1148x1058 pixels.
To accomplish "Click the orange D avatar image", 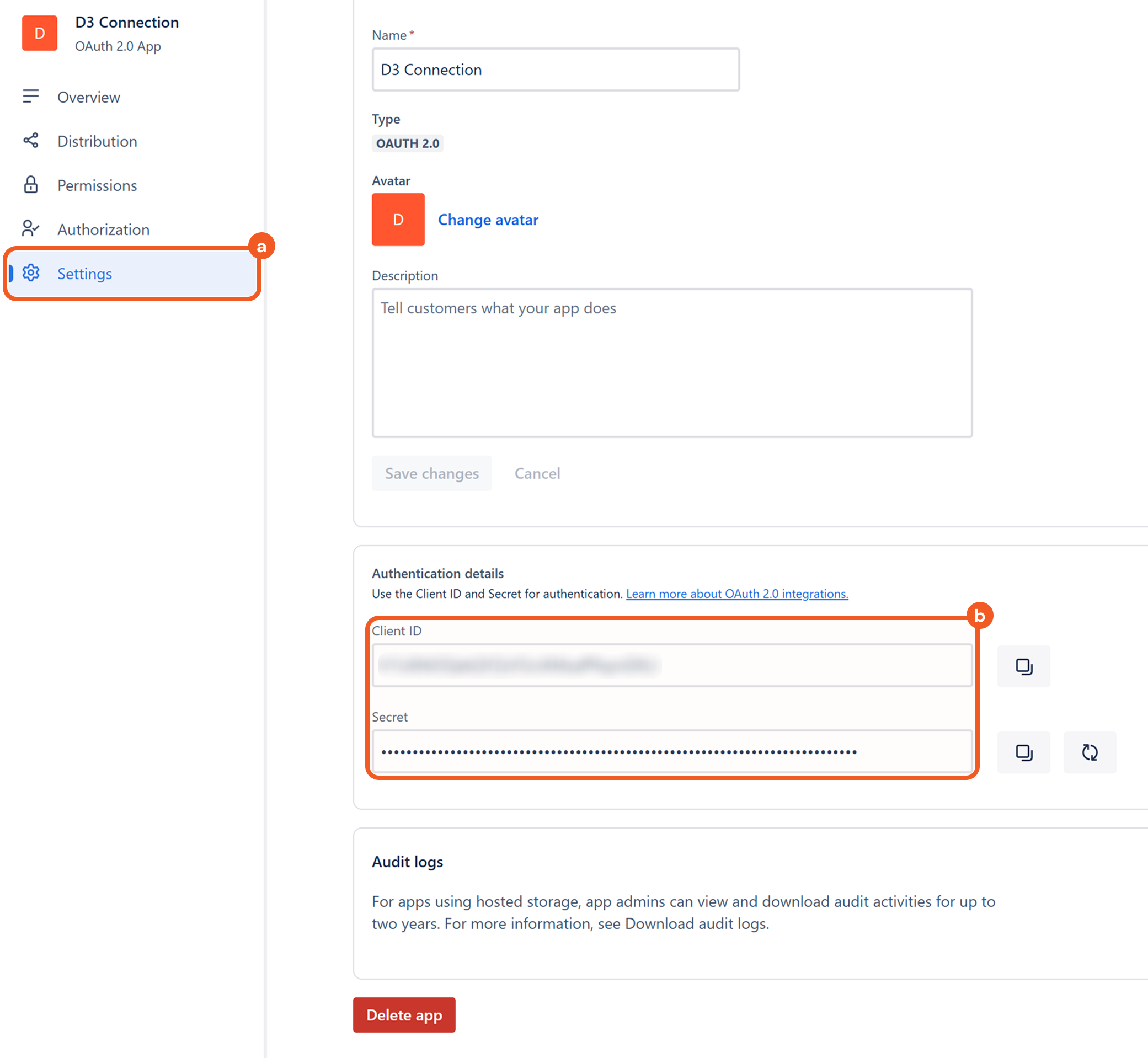I will pos(398,220).
